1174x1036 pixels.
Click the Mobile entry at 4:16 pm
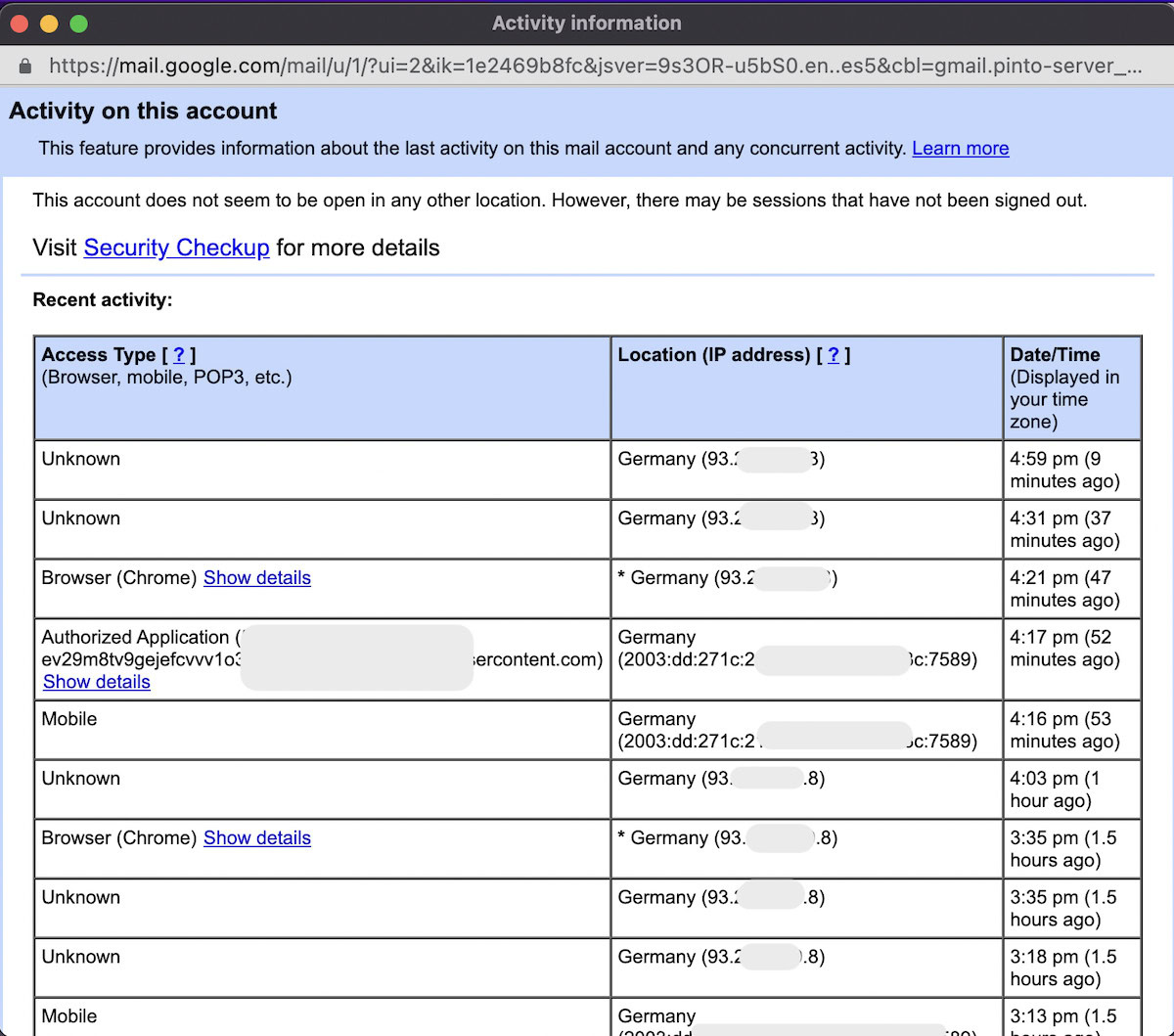69,719
